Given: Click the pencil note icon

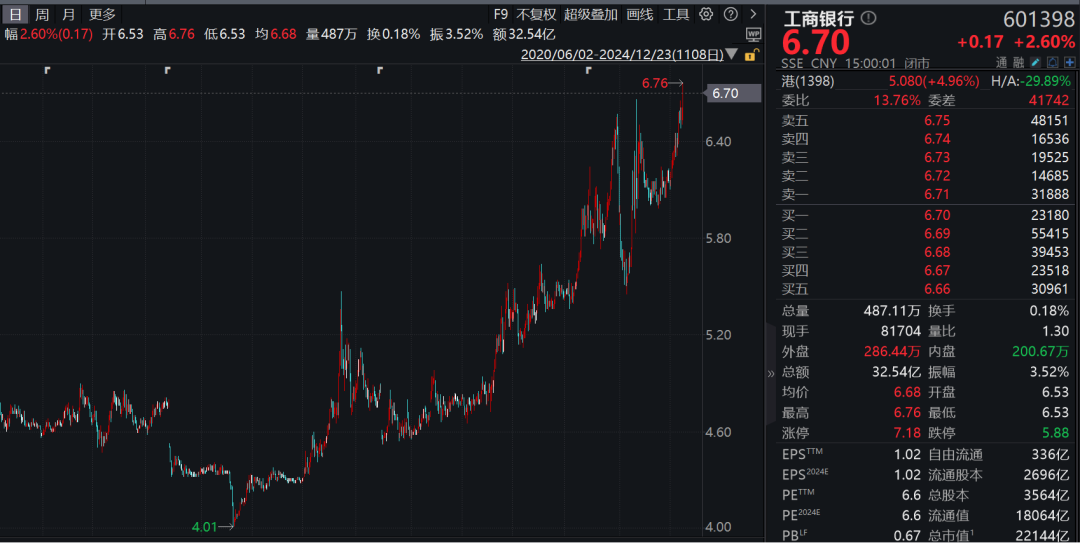Looking at the screenshot, I should pos(1034,62).
